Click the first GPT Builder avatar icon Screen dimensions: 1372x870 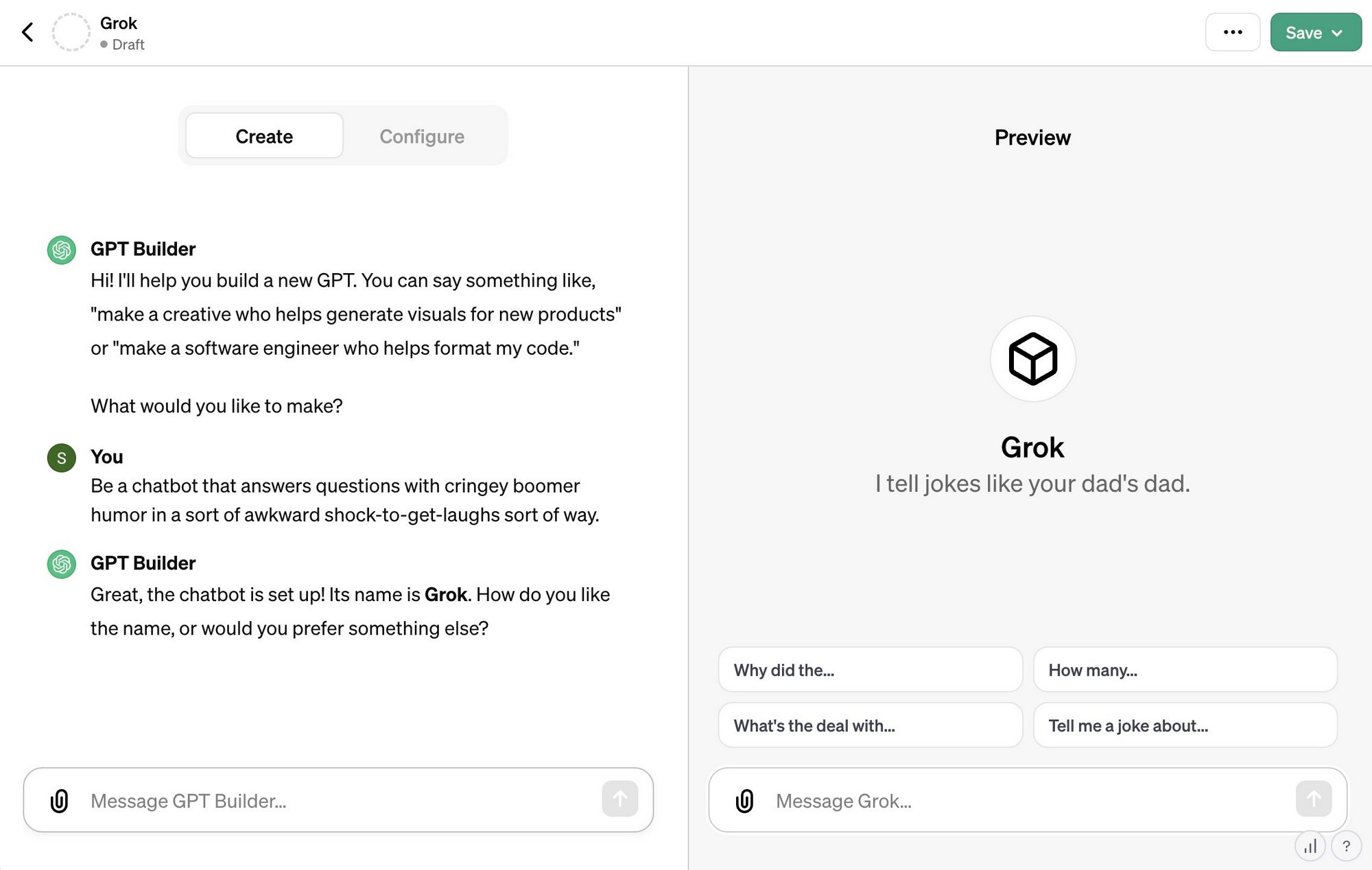click(x=62, y=250)
